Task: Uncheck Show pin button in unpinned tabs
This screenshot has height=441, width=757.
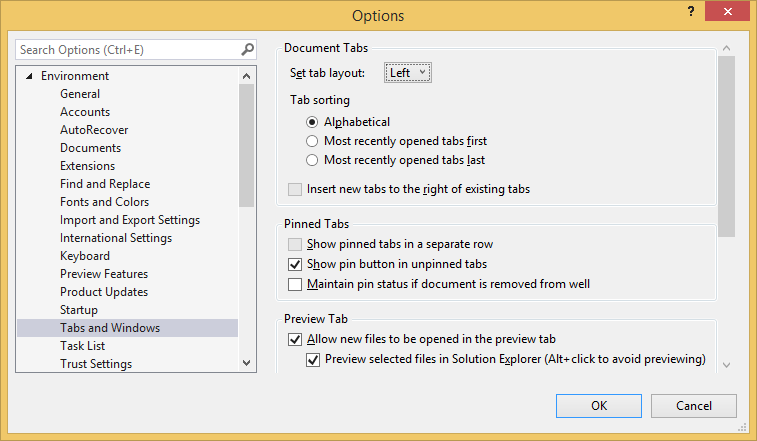Action: [295, 265]
